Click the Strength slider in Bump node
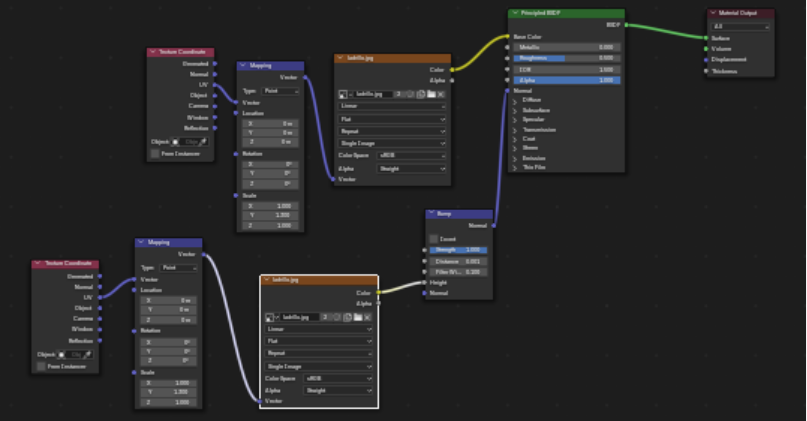 click(x=460, y=249)
